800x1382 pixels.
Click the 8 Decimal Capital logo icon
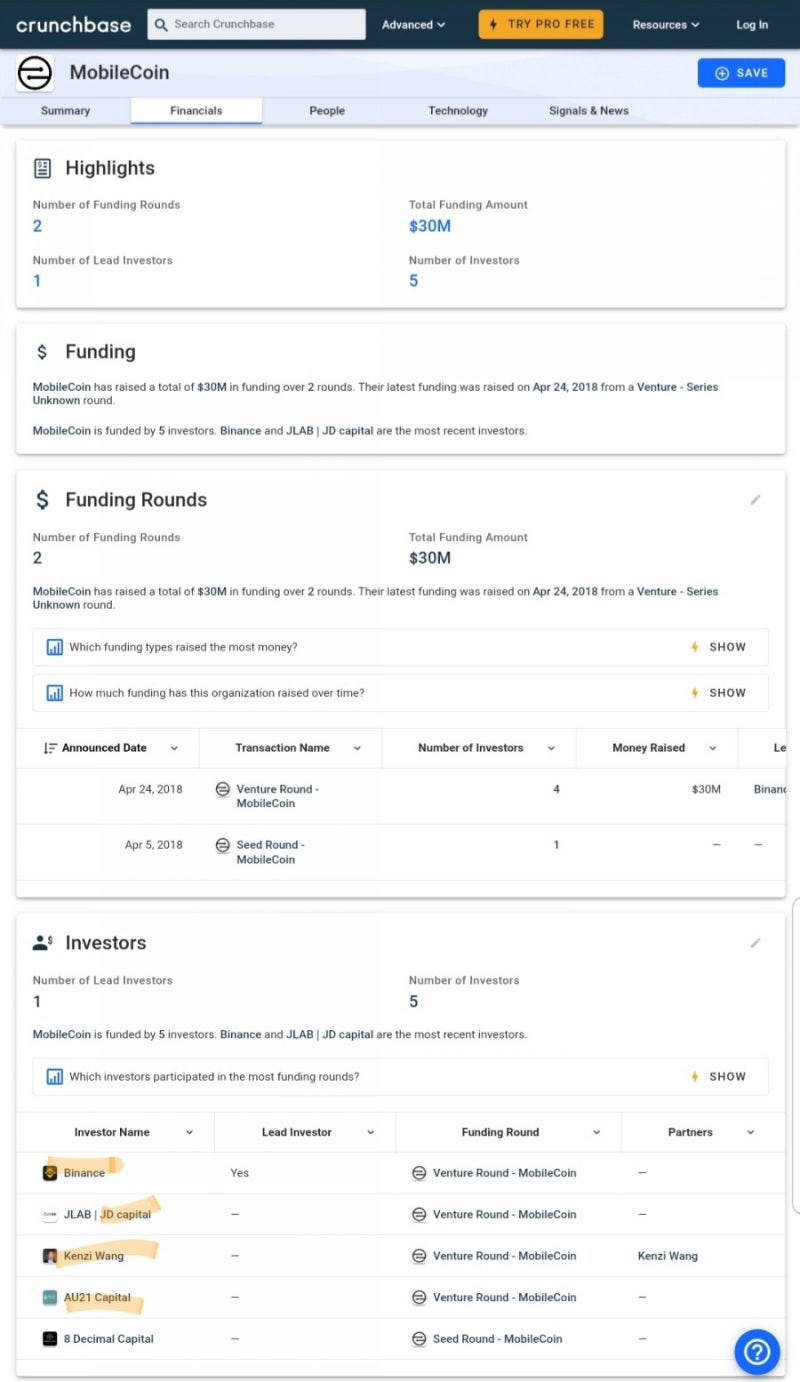click(x=50, y=1339)
